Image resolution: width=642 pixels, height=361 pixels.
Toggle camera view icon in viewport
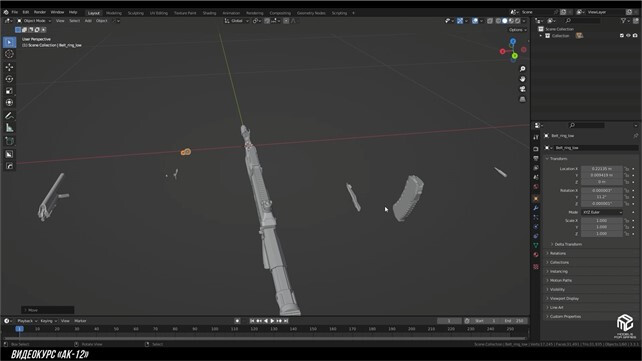(522, 89)
